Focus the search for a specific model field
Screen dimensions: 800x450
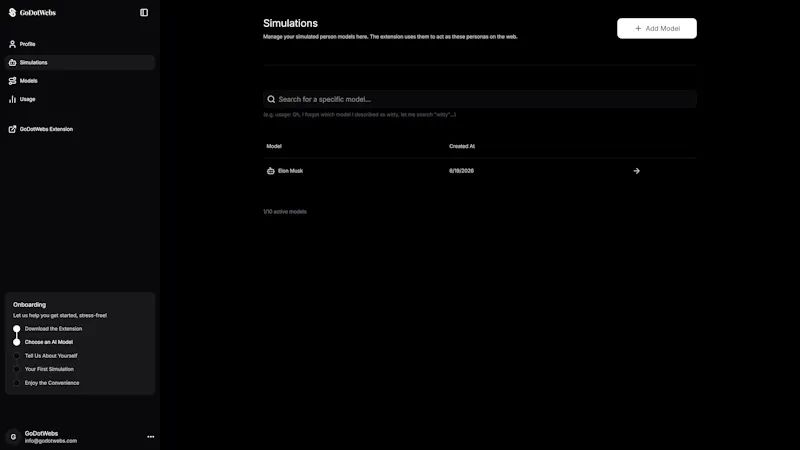(480, 99)
